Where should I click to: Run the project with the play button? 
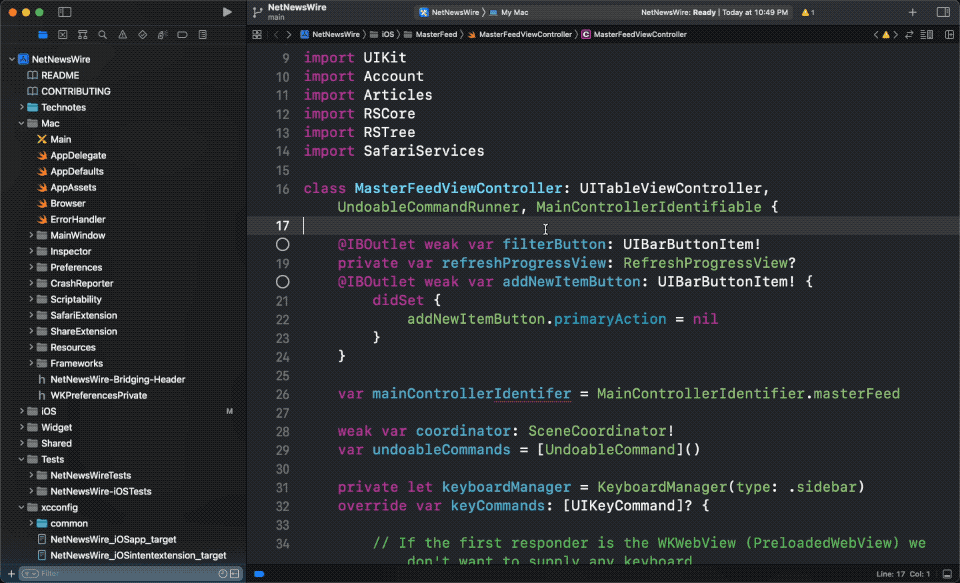(x=227, y=12)
